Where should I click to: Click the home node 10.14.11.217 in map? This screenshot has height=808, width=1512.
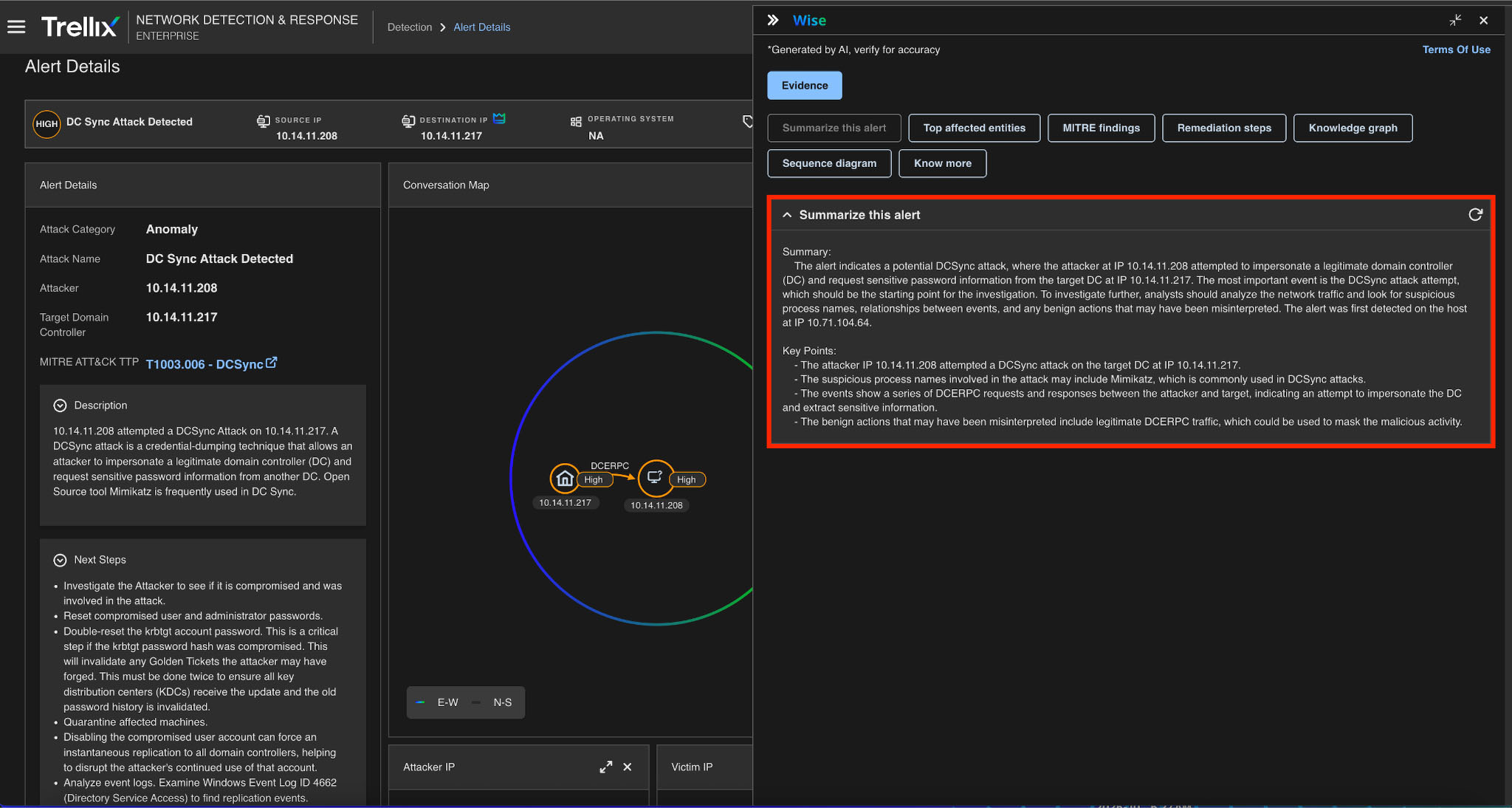point(565,479)
